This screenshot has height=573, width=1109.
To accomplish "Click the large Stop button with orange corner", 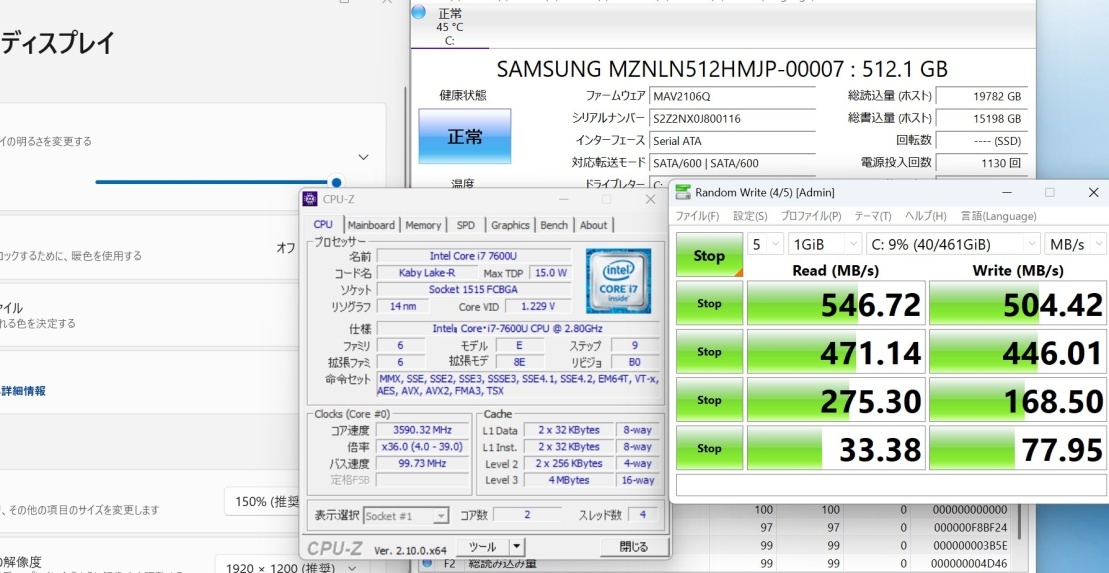I will click(x=709, y=255).
